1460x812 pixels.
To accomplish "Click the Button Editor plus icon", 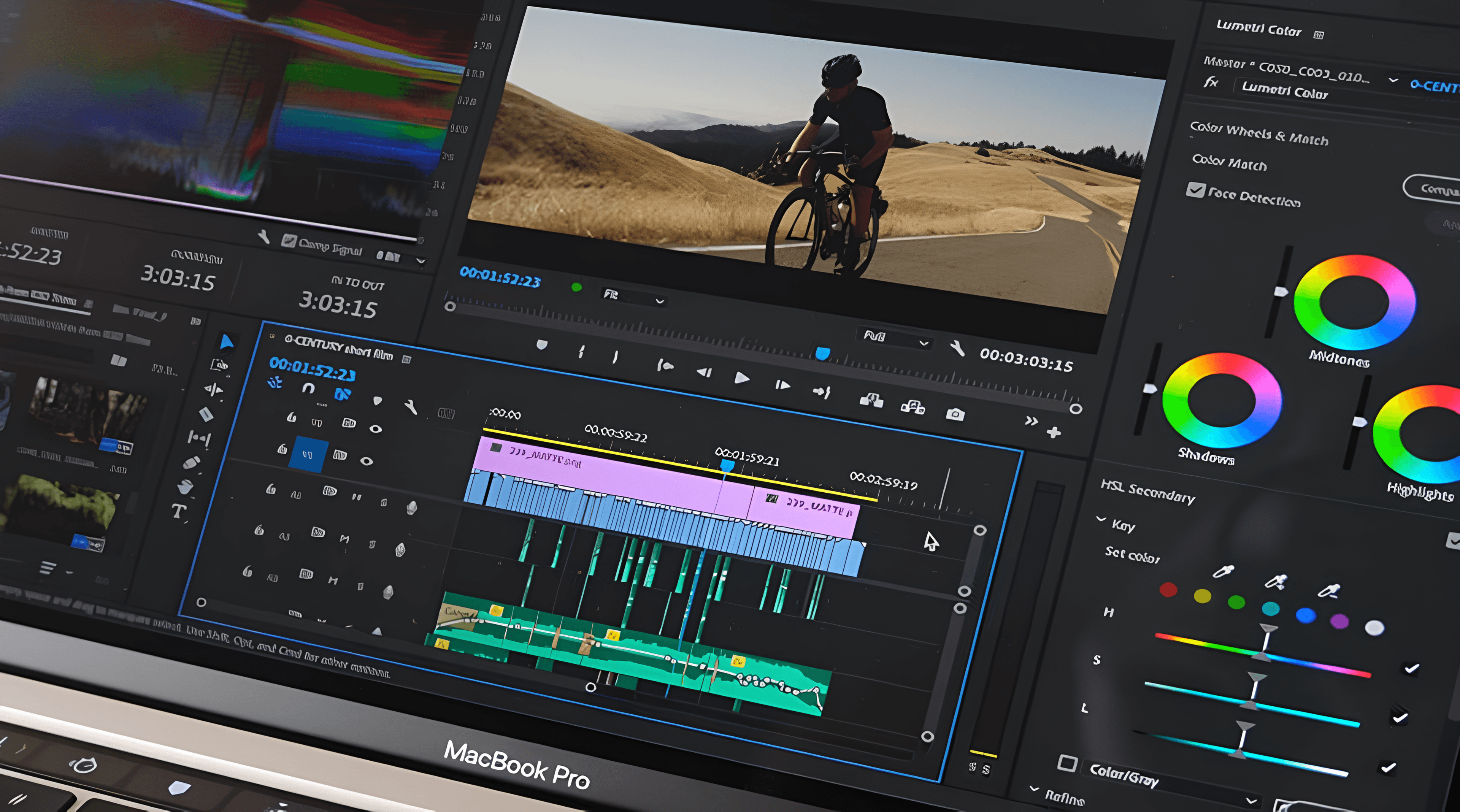I will click(x=1054, y=433).
